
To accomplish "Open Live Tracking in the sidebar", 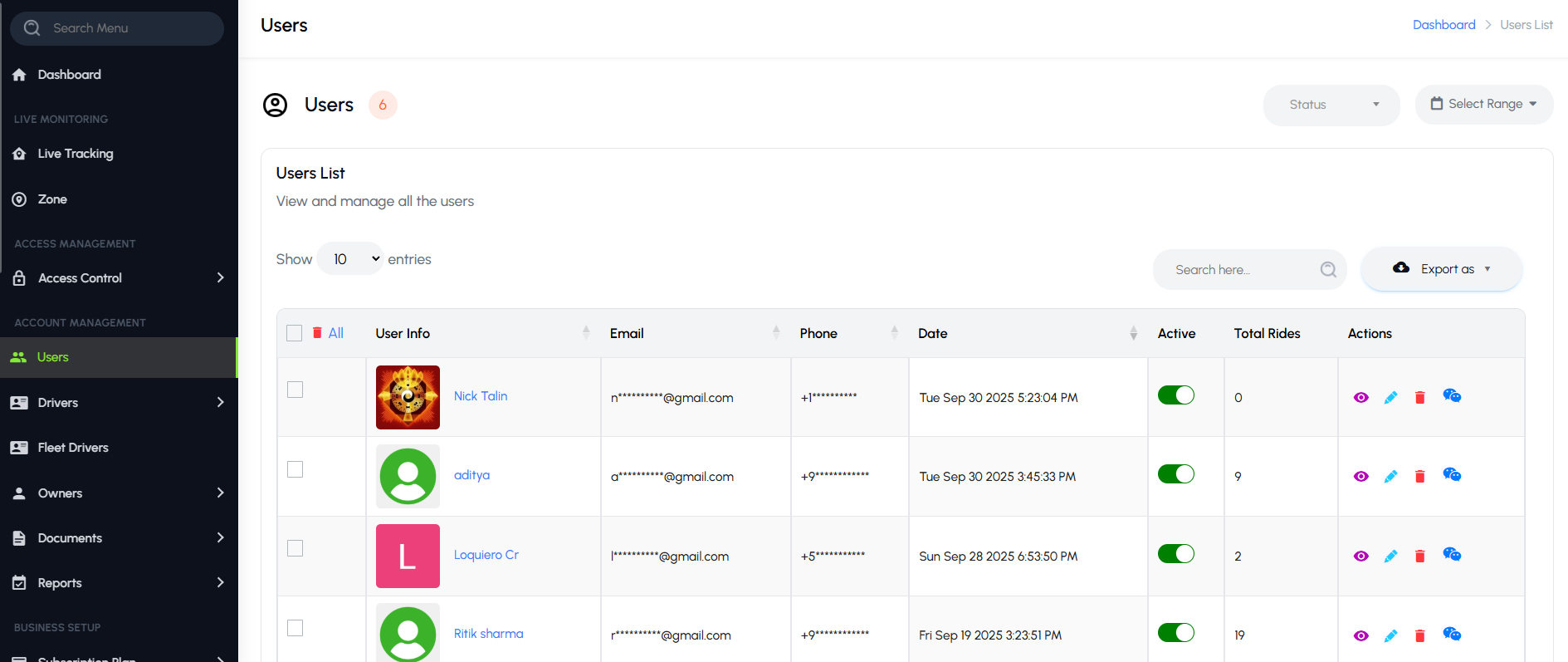I will tap(76, 154).
